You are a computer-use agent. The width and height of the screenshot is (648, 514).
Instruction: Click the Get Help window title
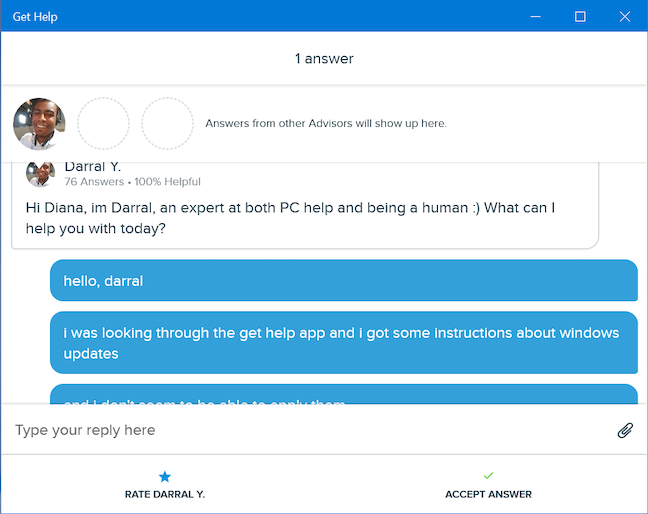point(35,16)
